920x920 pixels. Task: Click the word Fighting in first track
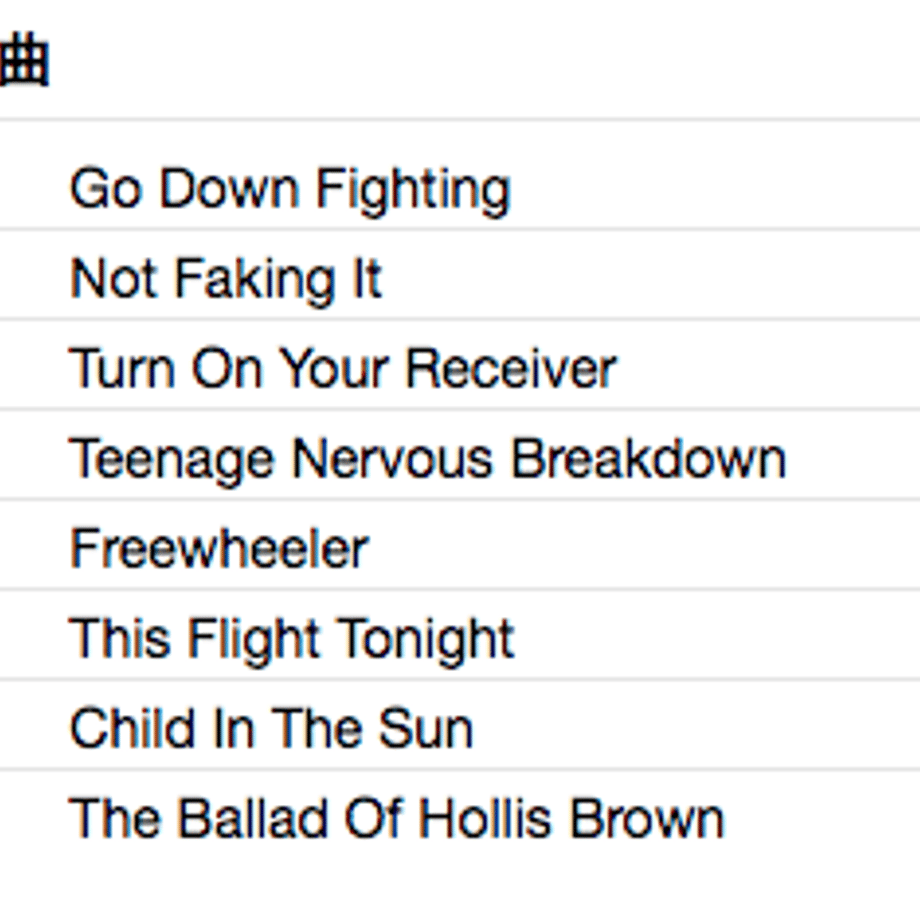(x=414, y=190)
